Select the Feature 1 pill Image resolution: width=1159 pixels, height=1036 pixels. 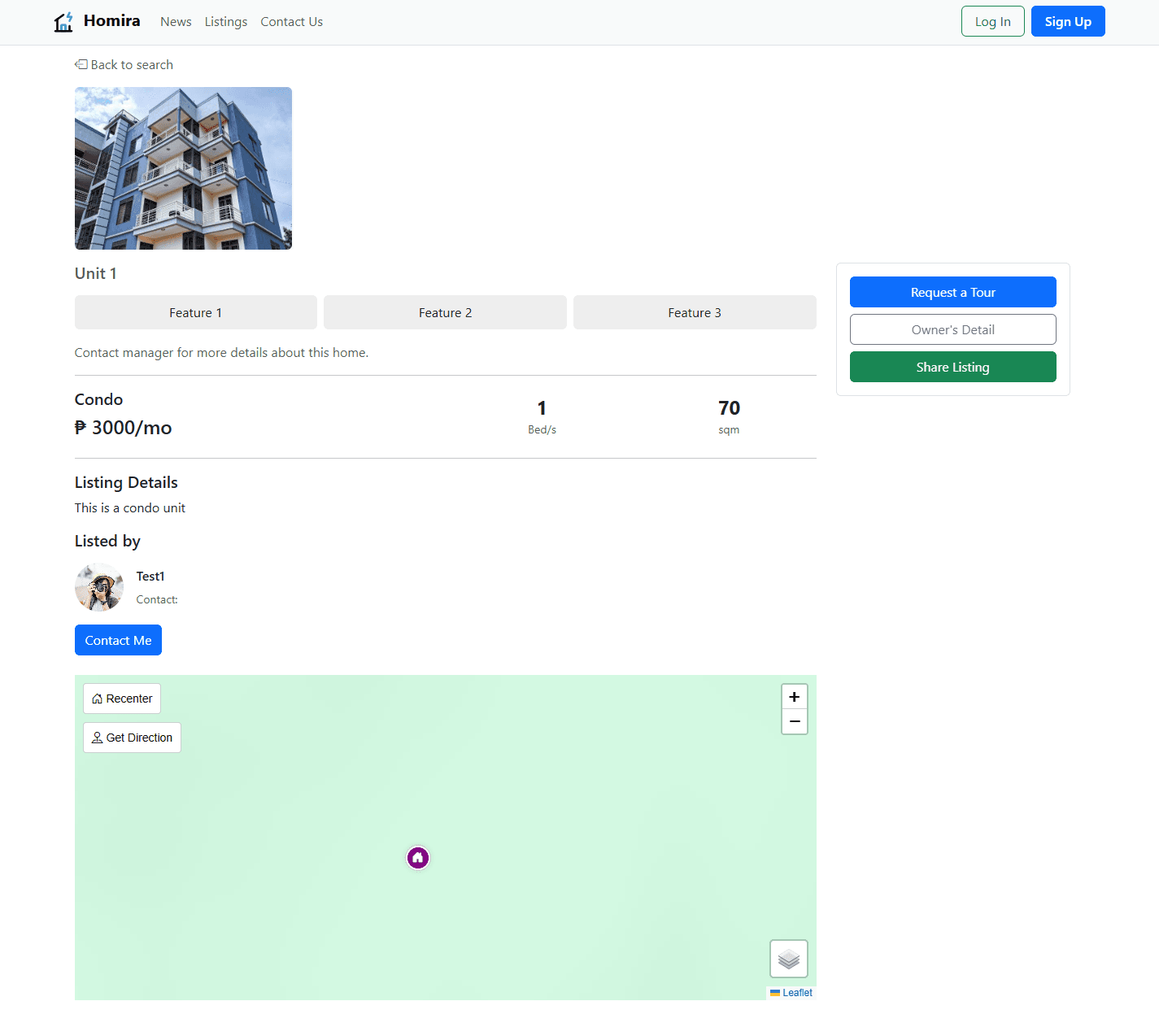point(196,312)
